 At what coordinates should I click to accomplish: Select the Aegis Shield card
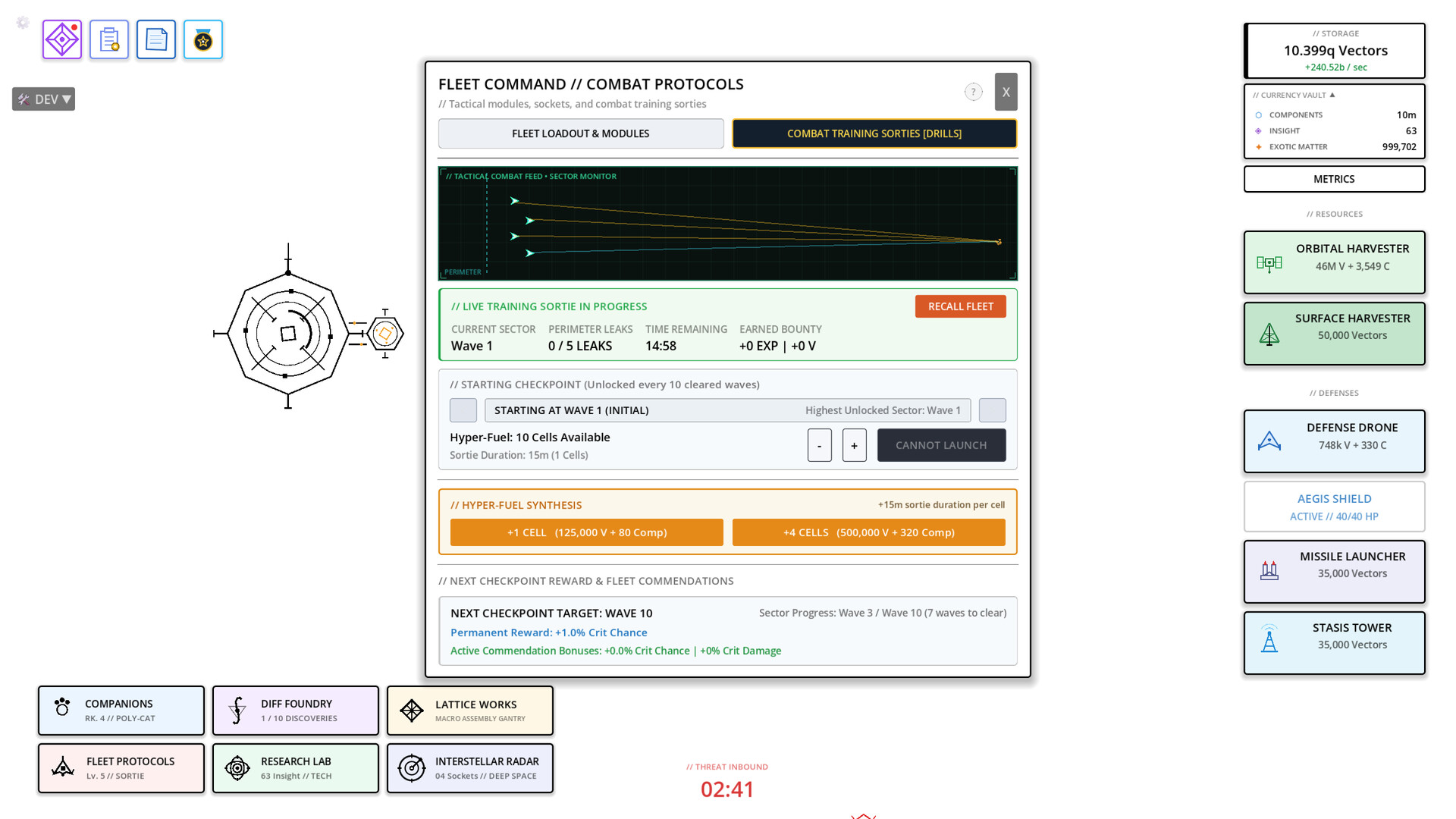coord(1335,507)
